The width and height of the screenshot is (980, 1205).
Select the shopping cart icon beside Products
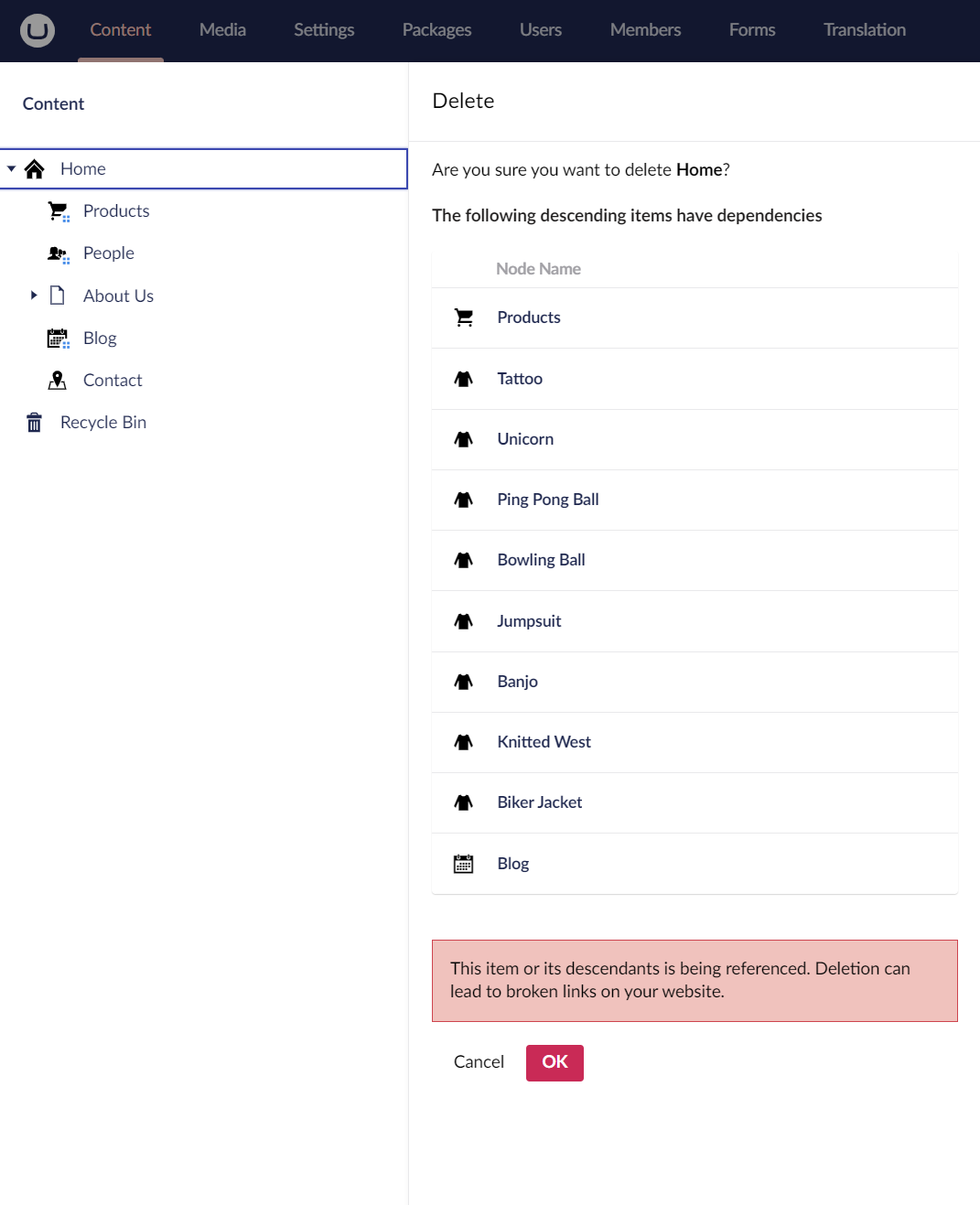tap(57, 210)
